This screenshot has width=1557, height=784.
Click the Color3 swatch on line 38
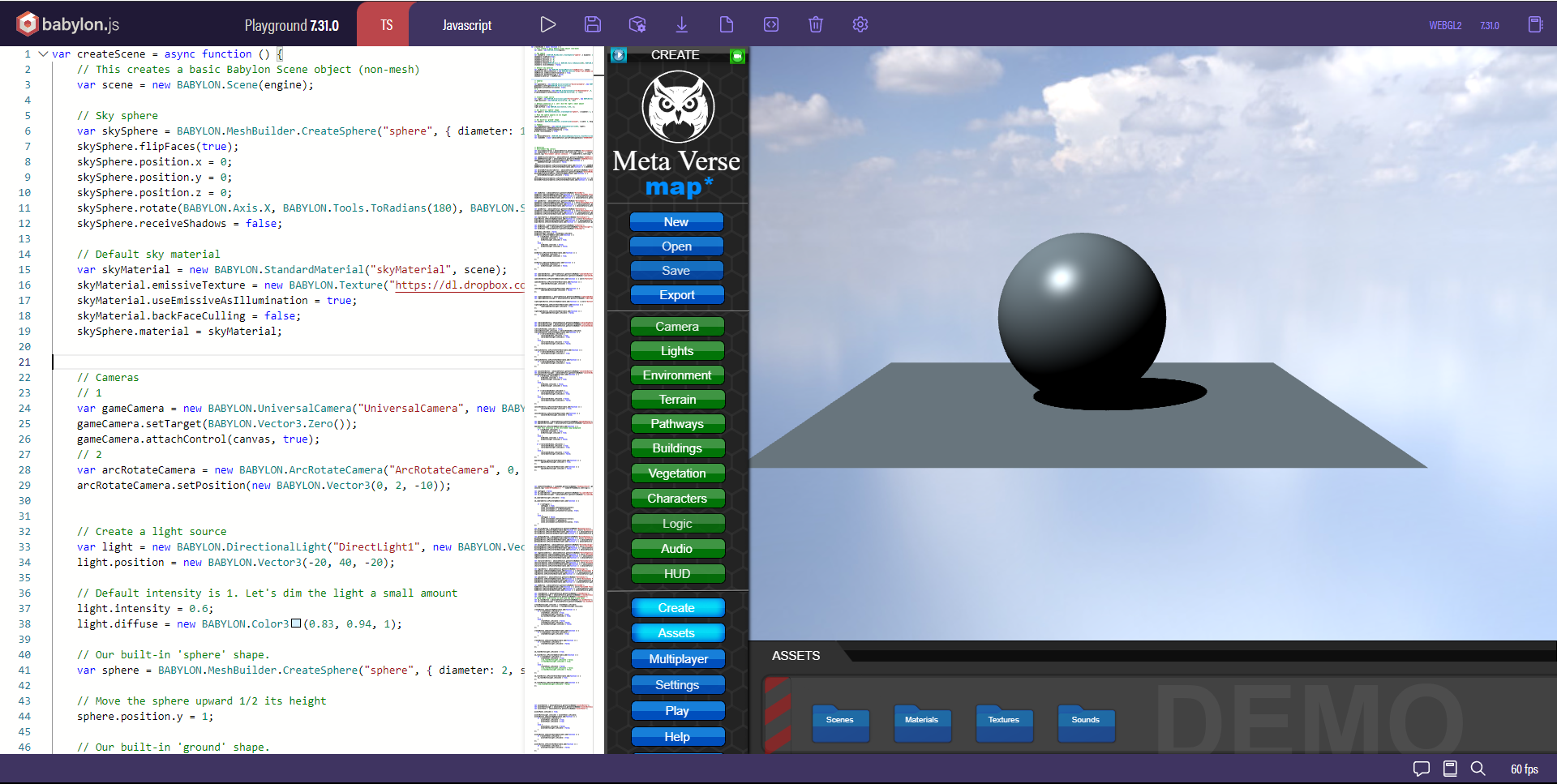(x=296, y=623)
